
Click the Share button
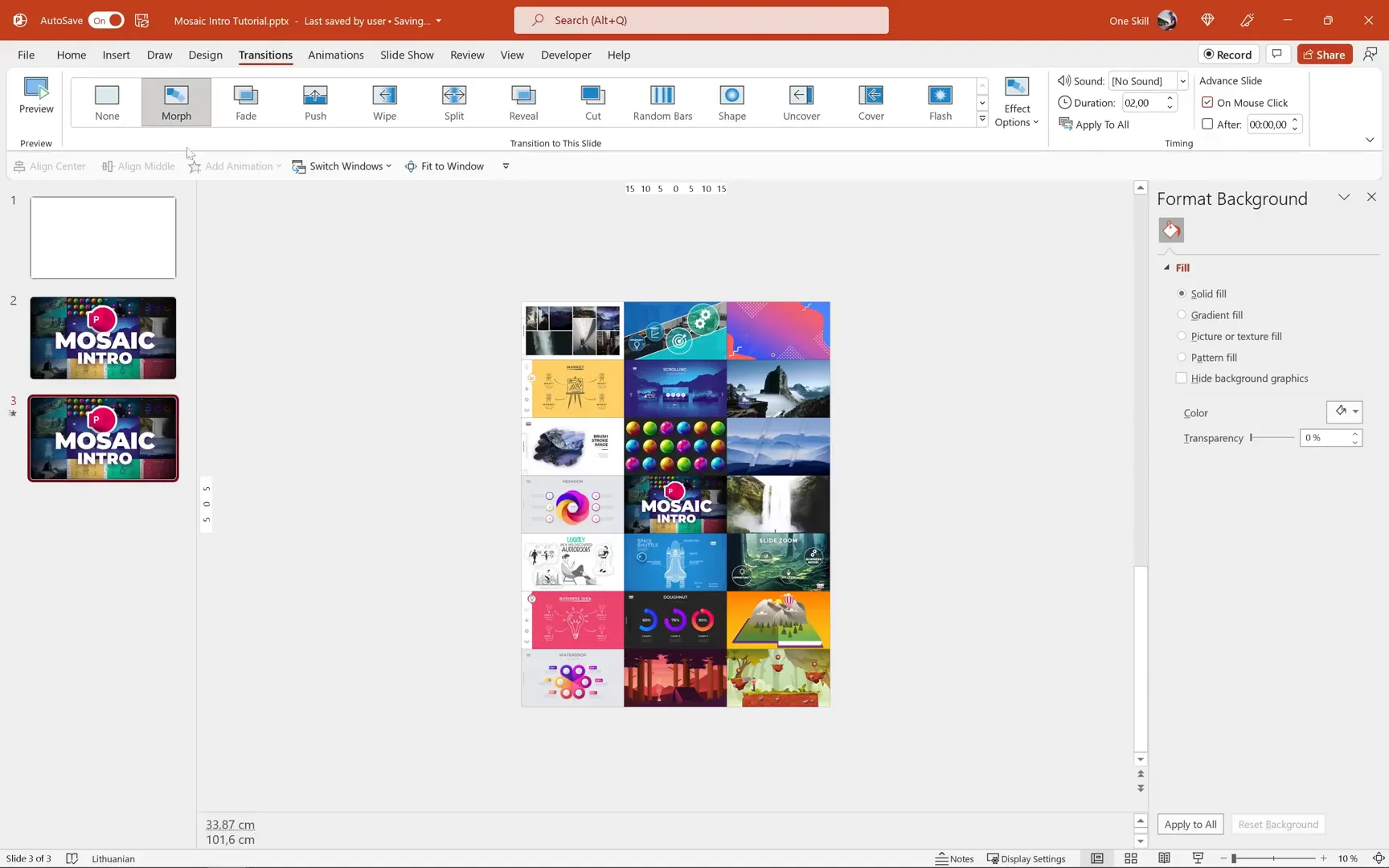[x=1324, y=54]
